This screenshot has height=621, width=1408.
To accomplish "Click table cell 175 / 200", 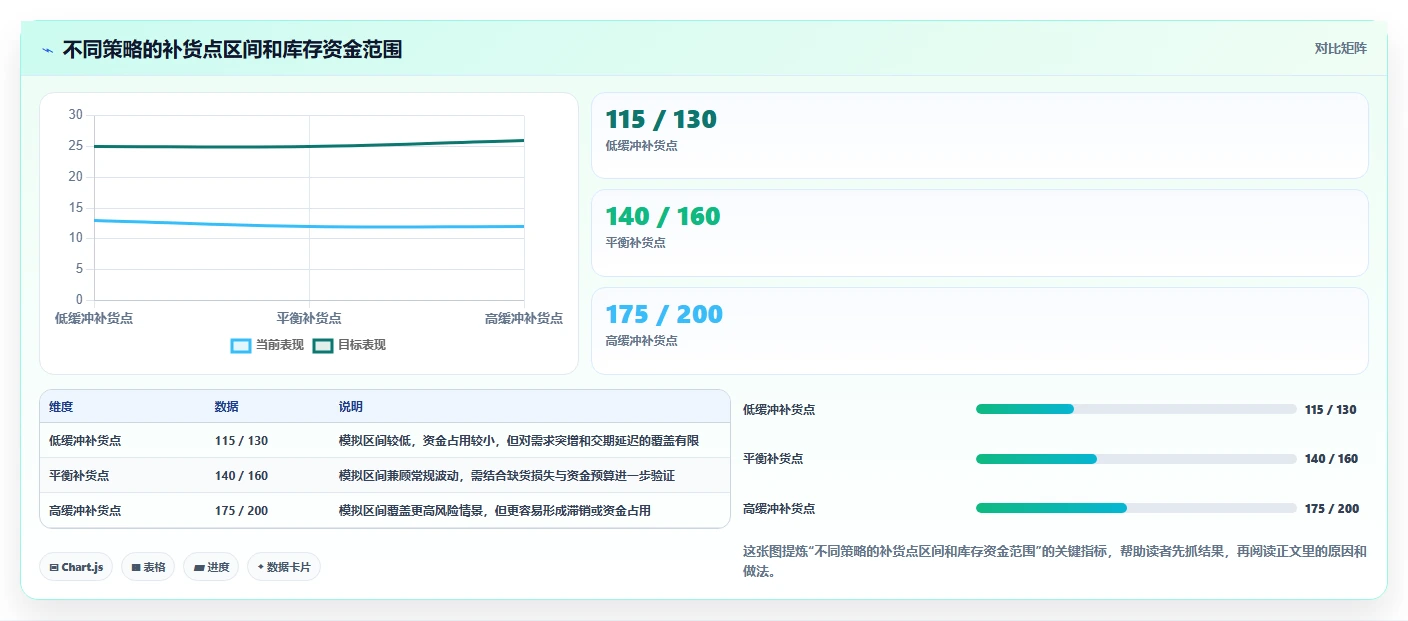I will click(x=241, y=510).
